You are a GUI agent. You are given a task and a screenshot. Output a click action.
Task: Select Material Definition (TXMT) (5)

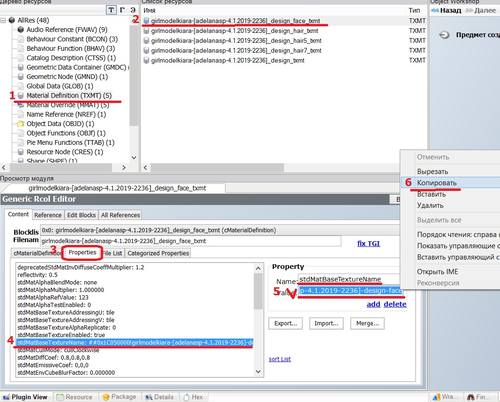click(x=69, y=95)
